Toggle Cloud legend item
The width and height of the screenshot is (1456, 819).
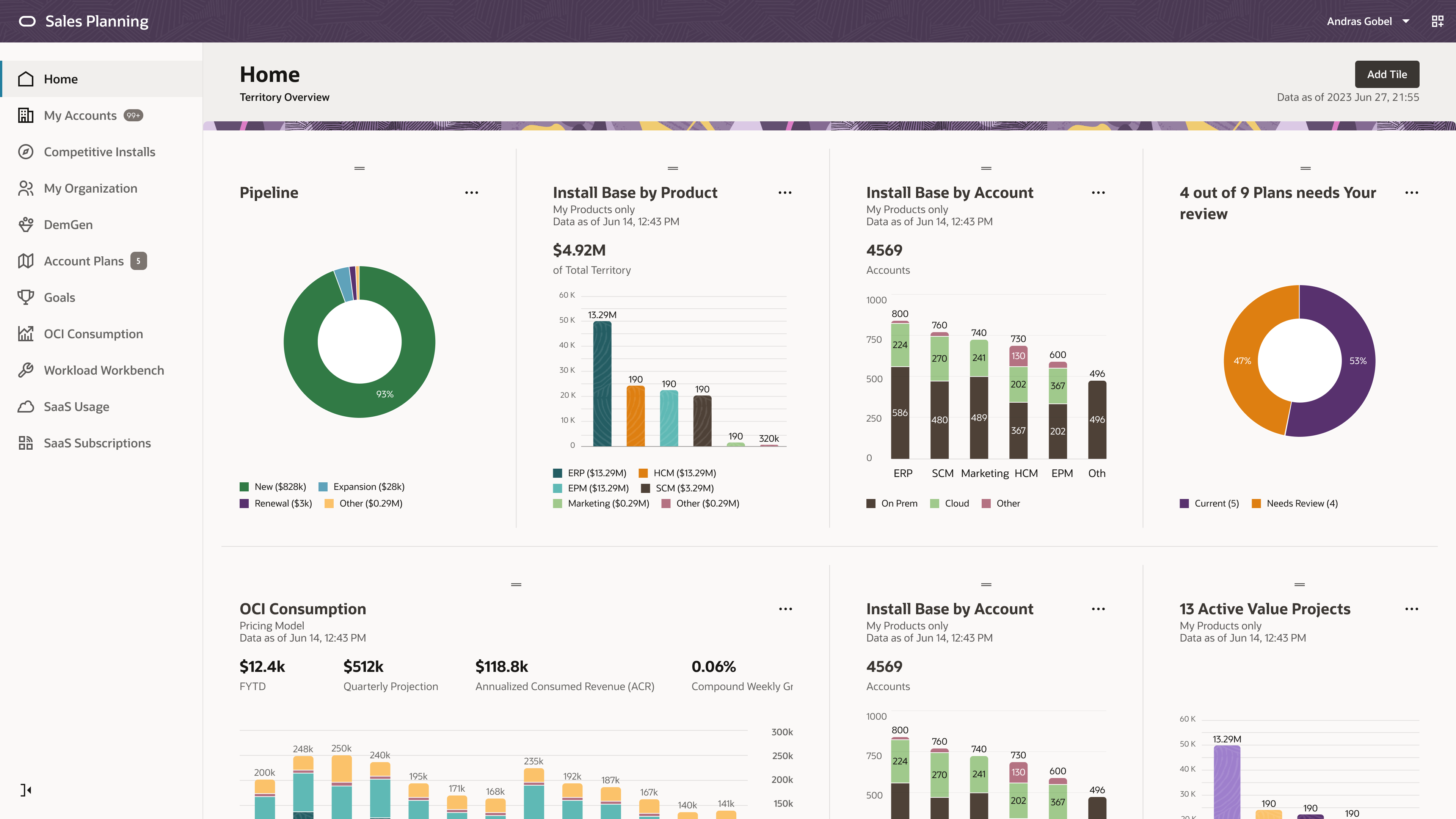point(949,504)
